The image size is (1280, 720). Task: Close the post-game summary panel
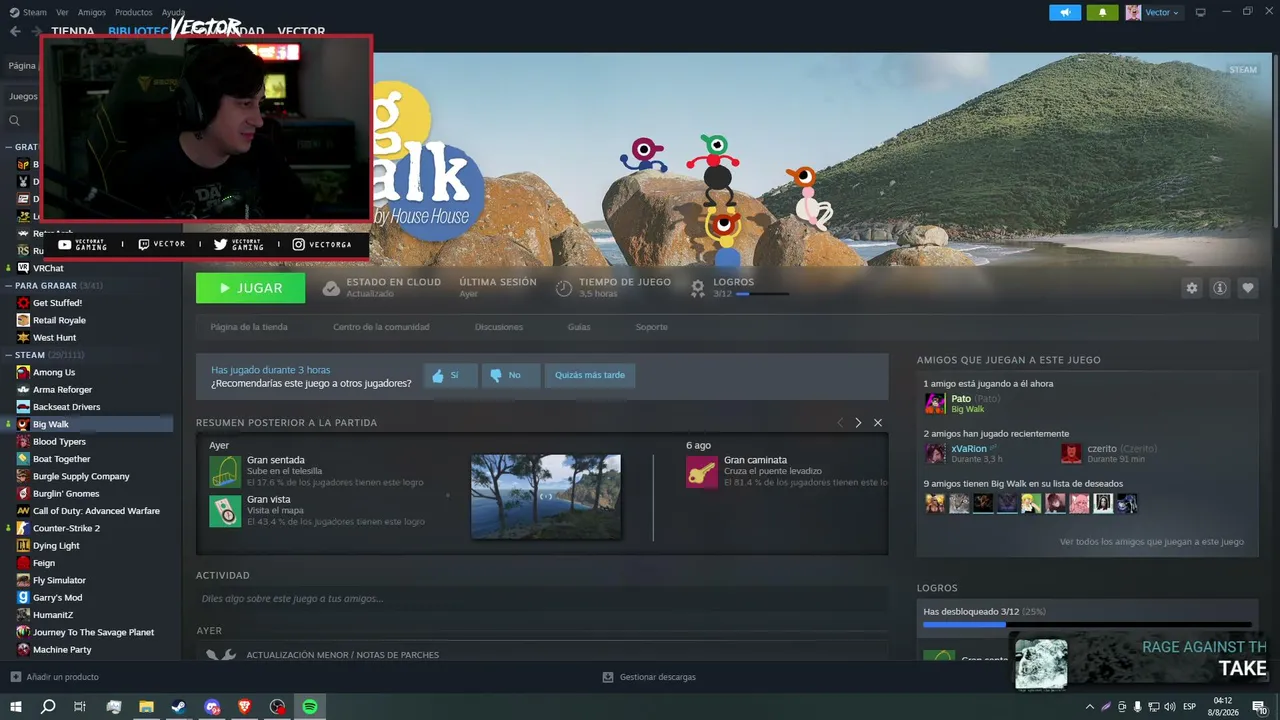(x=878, y=423)
